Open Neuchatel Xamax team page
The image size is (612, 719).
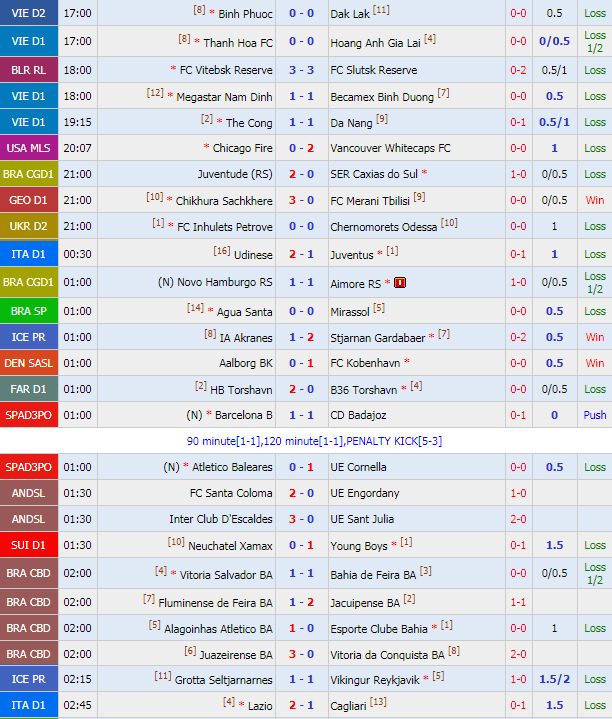coord(230,546)
